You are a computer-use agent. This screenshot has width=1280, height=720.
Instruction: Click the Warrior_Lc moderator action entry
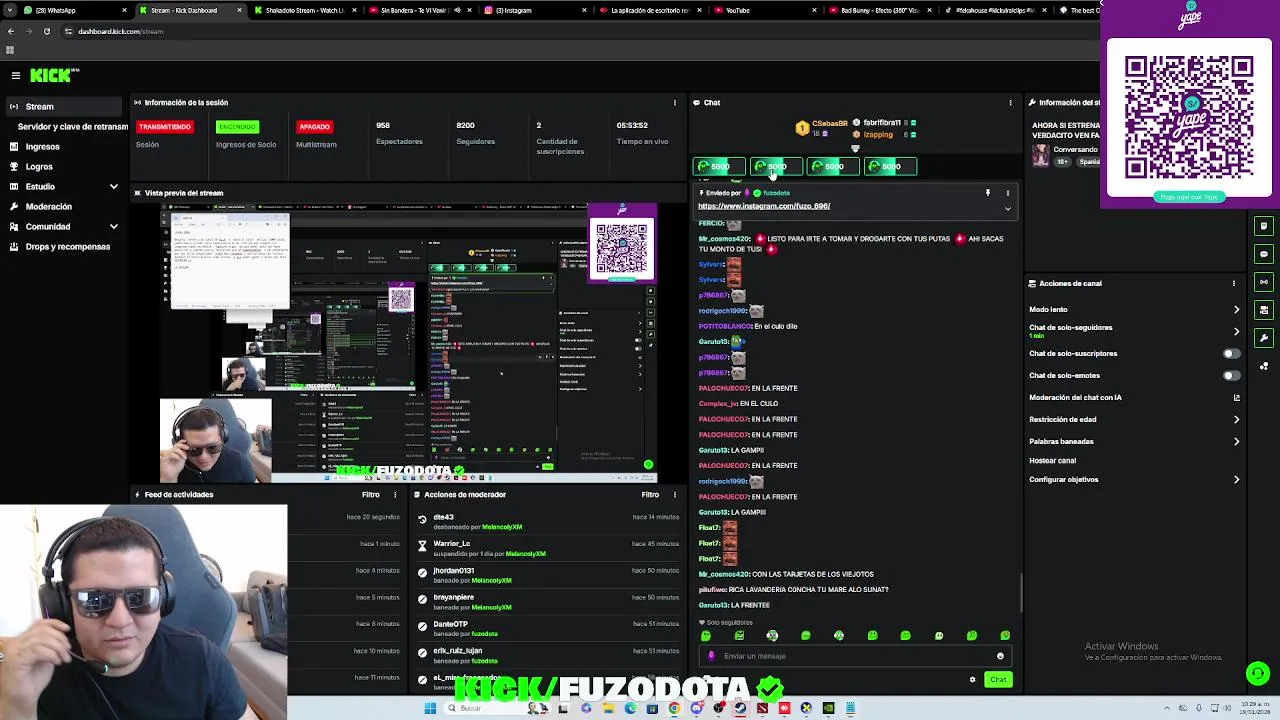[x=548, y=548]
